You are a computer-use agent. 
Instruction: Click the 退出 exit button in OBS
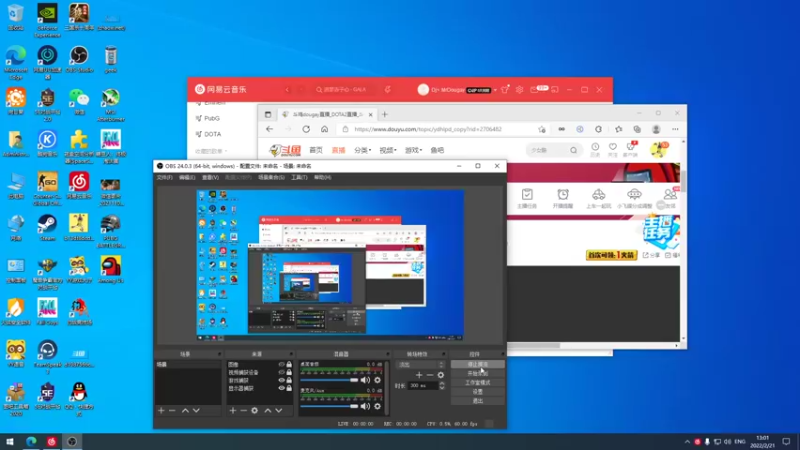point(478,401)
